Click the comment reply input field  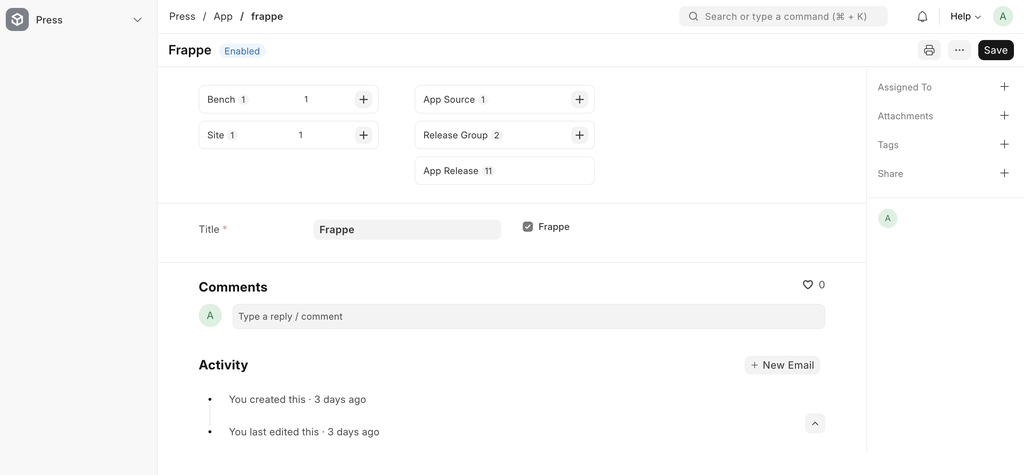click(528, 317)
